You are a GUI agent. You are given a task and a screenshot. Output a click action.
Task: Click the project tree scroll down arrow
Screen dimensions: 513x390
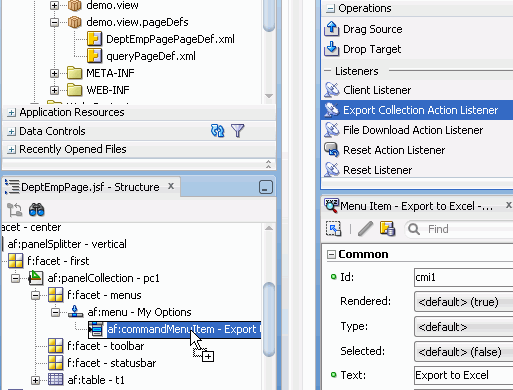click(269, 96)
